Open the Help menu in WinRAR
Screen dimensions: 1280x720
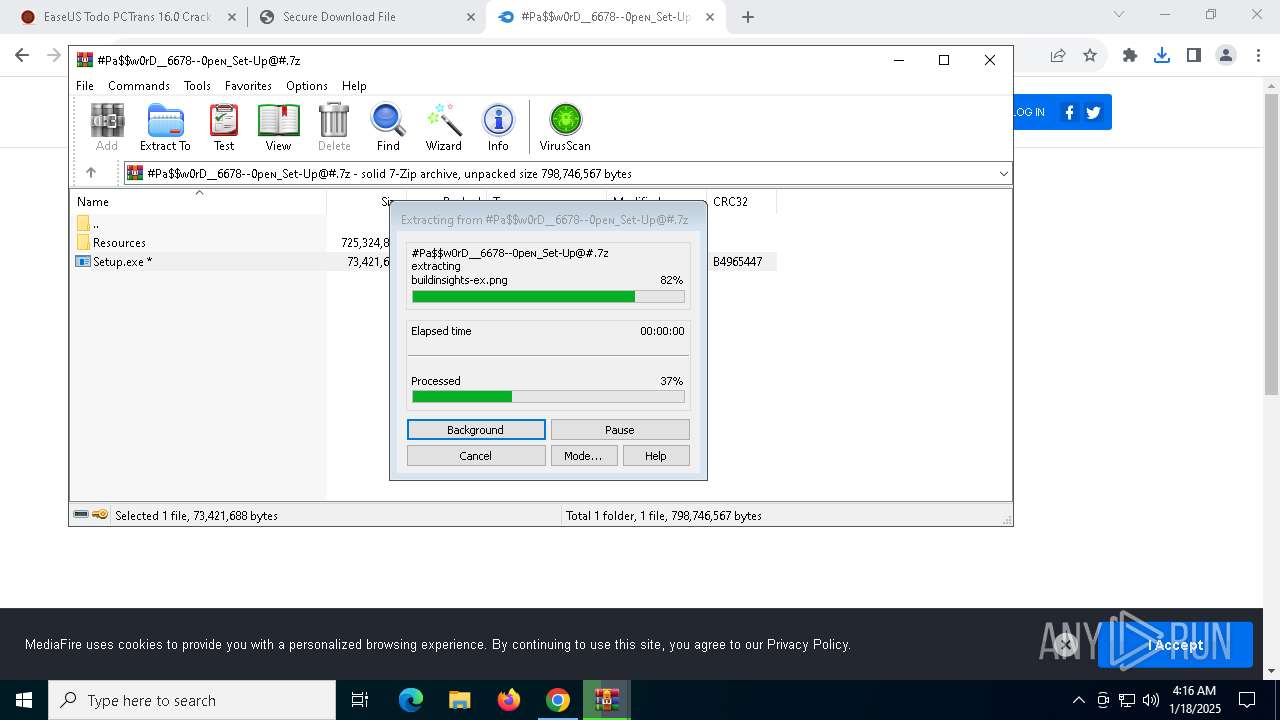[x=354, y=86]
